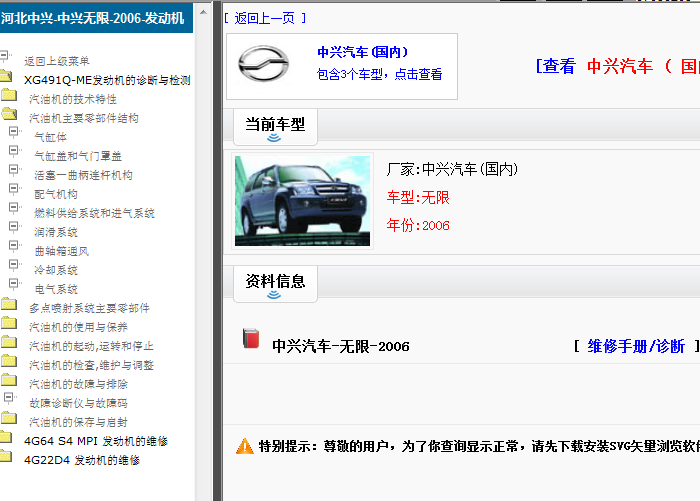700x501 pixels.
Task: Click the folder icon beside XG491Q-ME发动机的诊断与检测
Action: pos(6,76)
